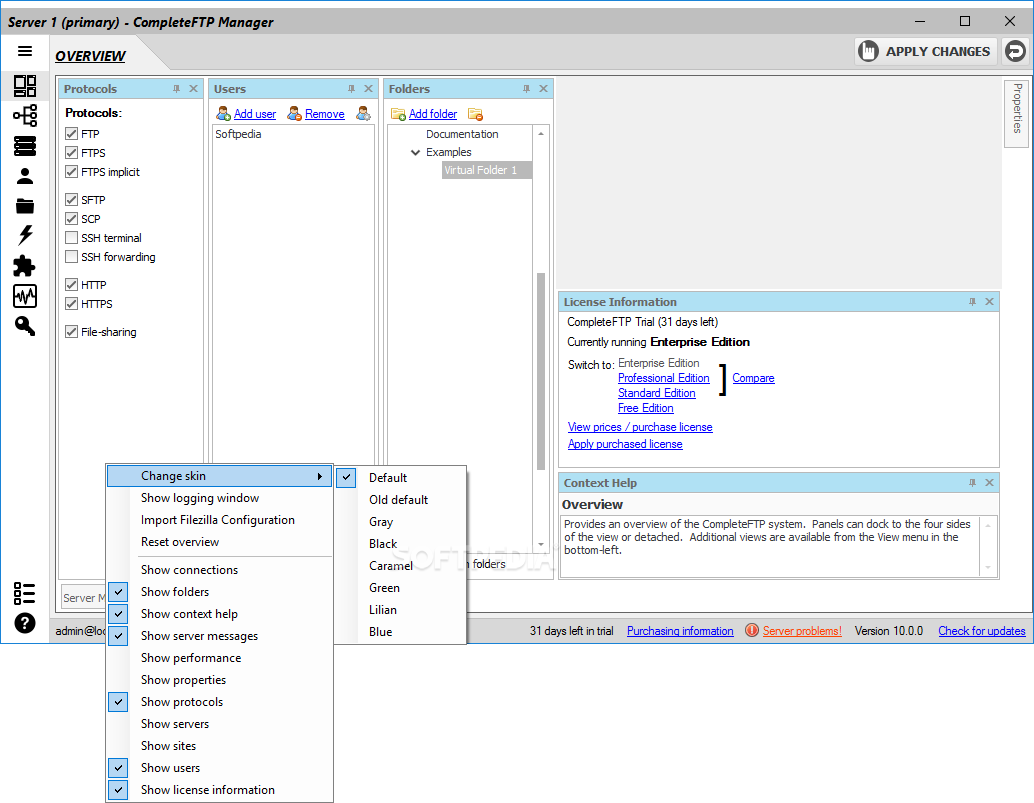Image resolution: width=1034 pixels, height=803 pixels.
Task: Open the Extensions puzzle piece icon
Action: (24, 266)
